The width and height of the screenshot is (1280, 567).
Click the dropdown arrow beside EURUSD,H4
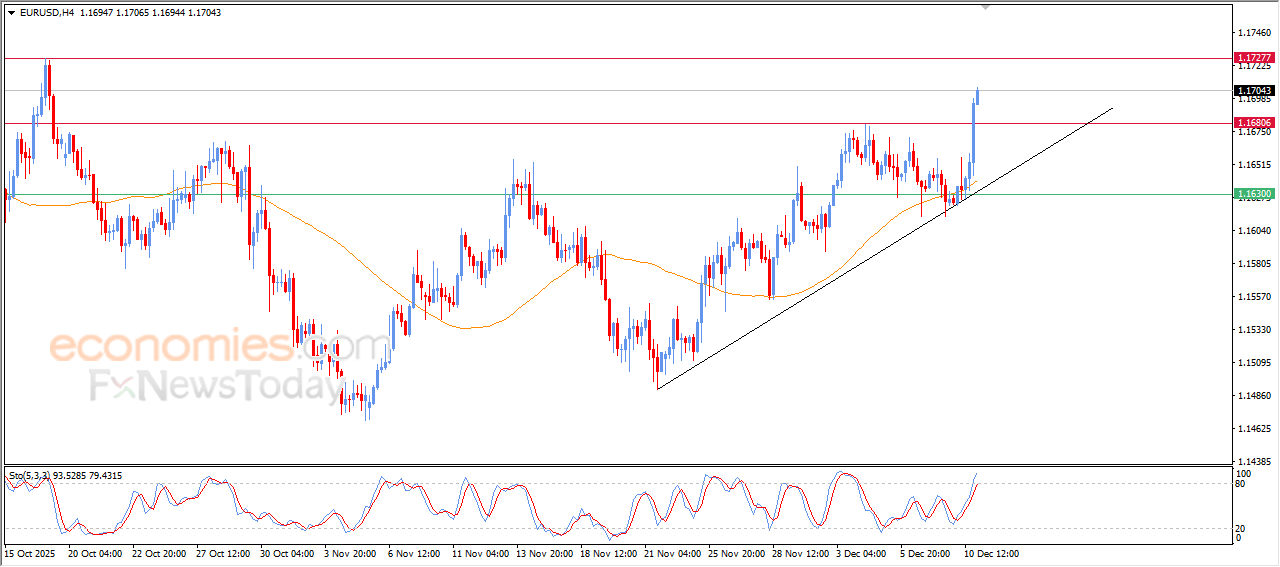click(x=11, y=13)
